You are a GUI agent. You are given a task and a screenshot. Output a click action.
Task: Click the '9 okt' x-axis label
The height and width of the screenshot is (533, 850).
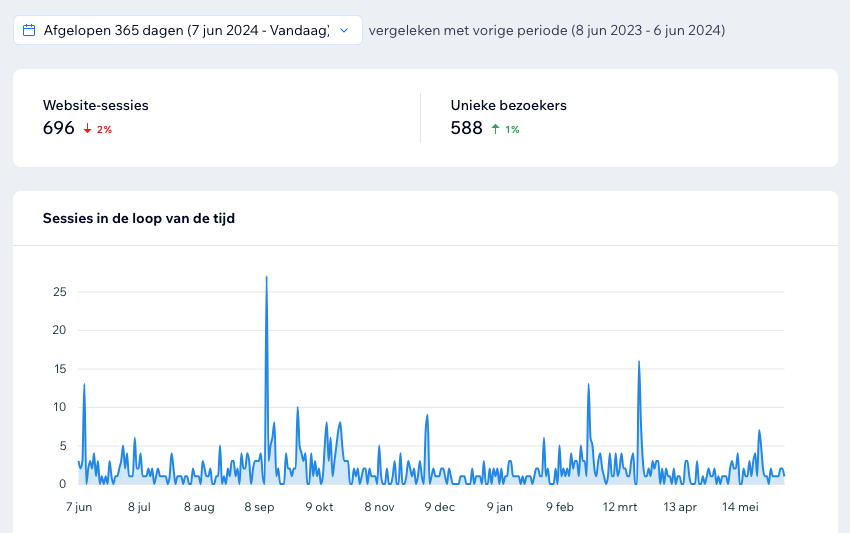[x=319, y=507]
